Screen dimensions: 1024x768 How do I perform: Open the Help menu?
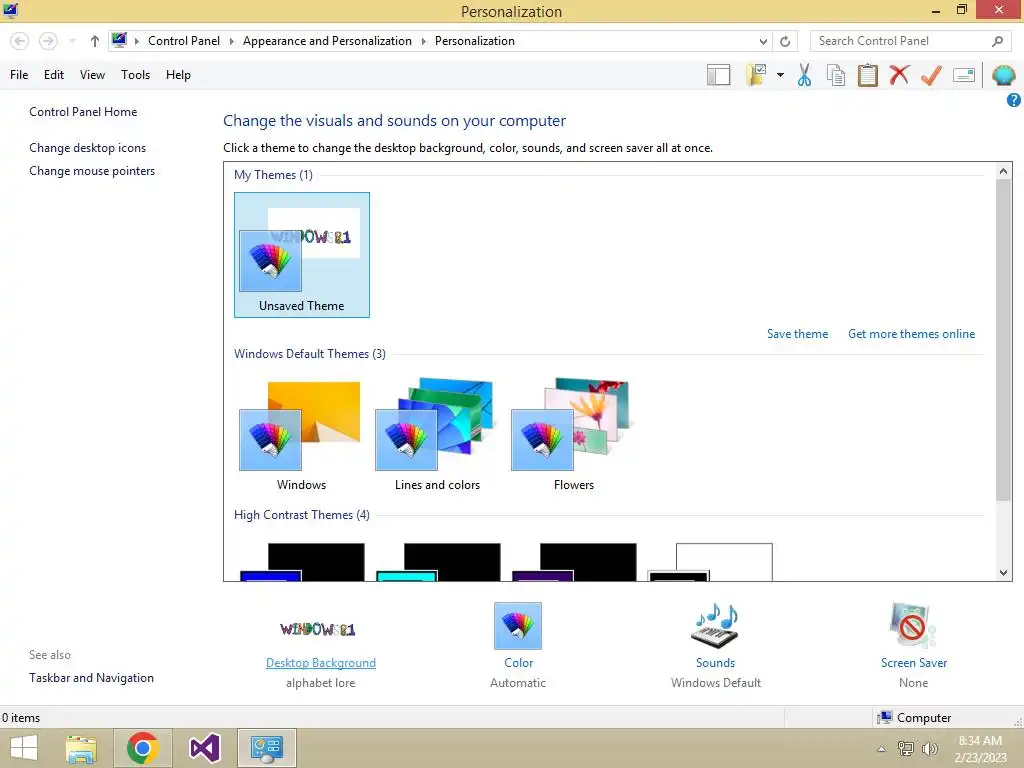pyautogui.click(x=178, y=74)
